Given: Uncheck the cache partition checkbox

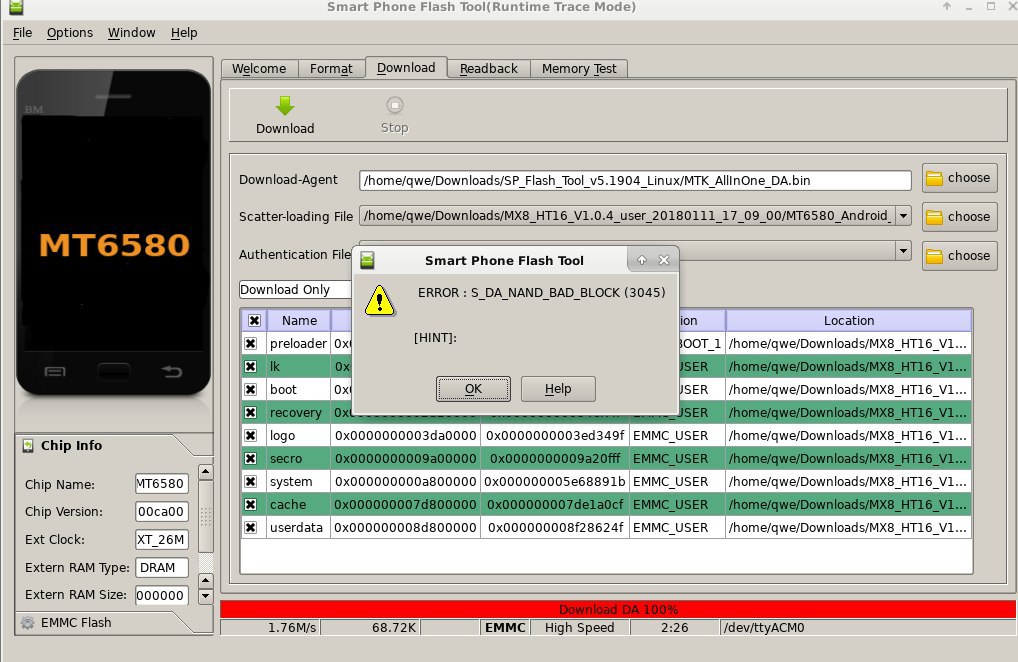Looking at the screenshot, I should [251, 505].
